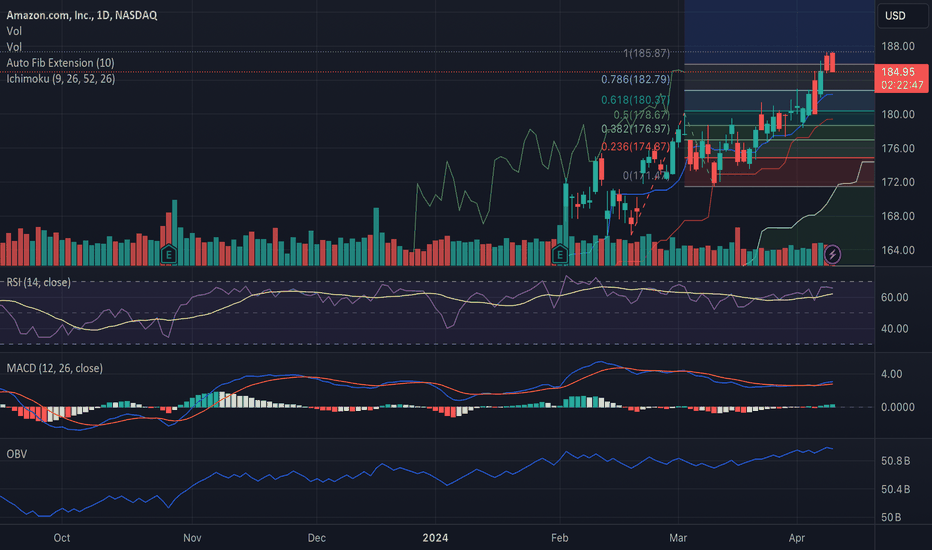Click the Apr label on time axis
This screenshot has width=932, height=550.
tap(796, 538)
